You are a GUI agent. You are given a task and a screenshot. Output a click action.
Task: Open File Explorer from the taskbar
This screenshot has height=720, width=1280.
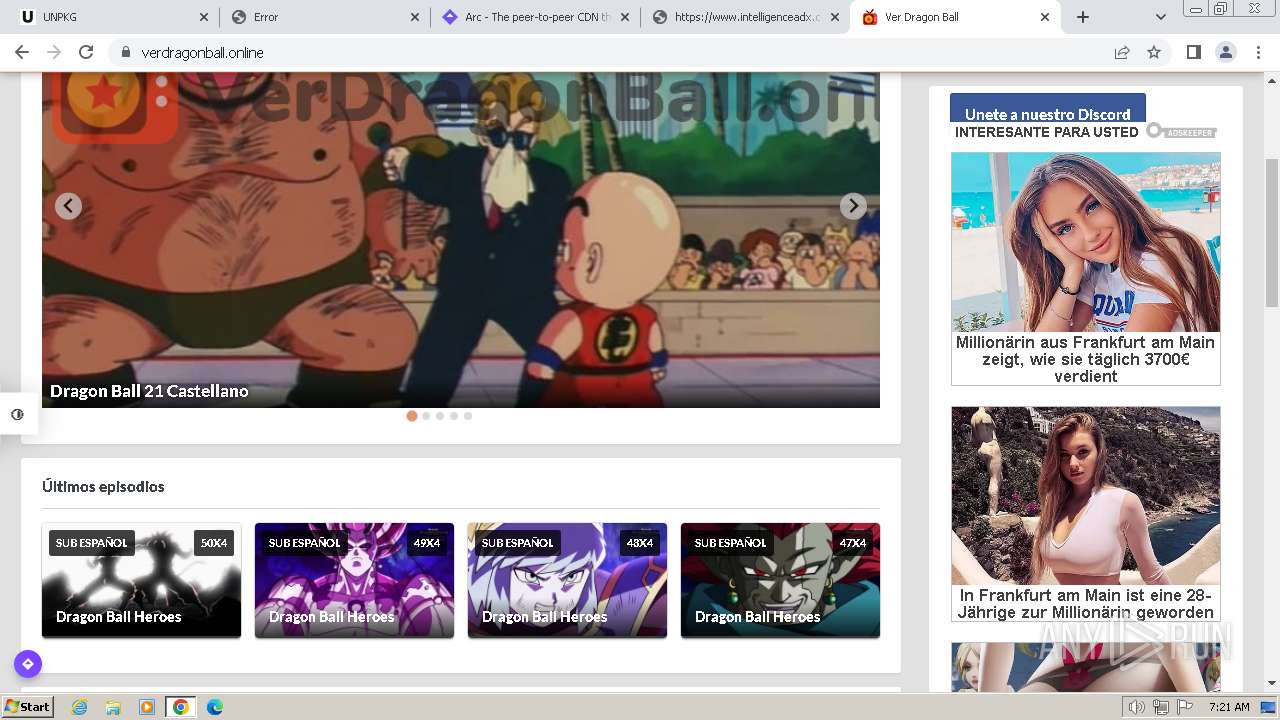(113, 707)
